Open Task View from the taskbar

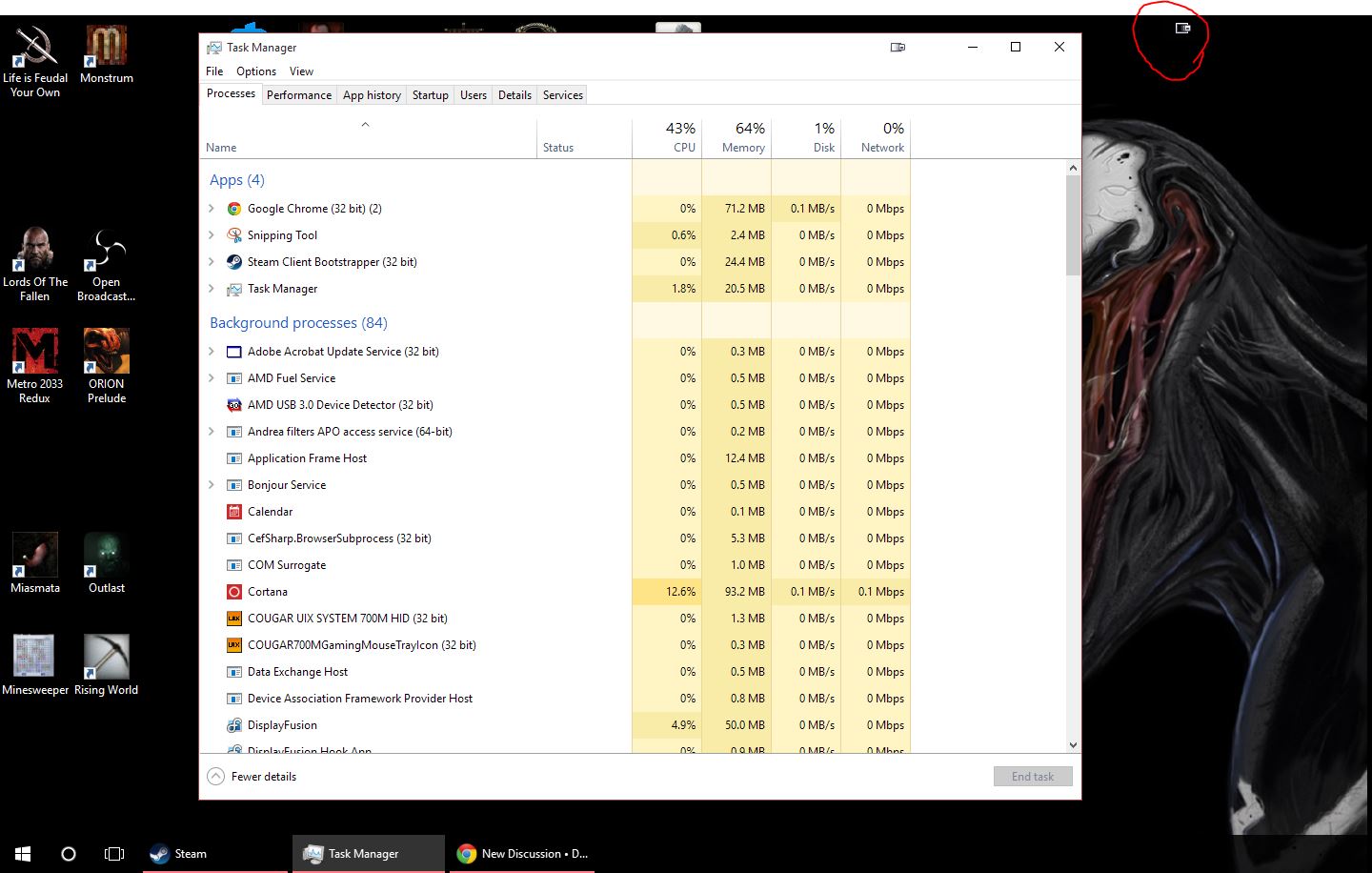coord(114,854)
